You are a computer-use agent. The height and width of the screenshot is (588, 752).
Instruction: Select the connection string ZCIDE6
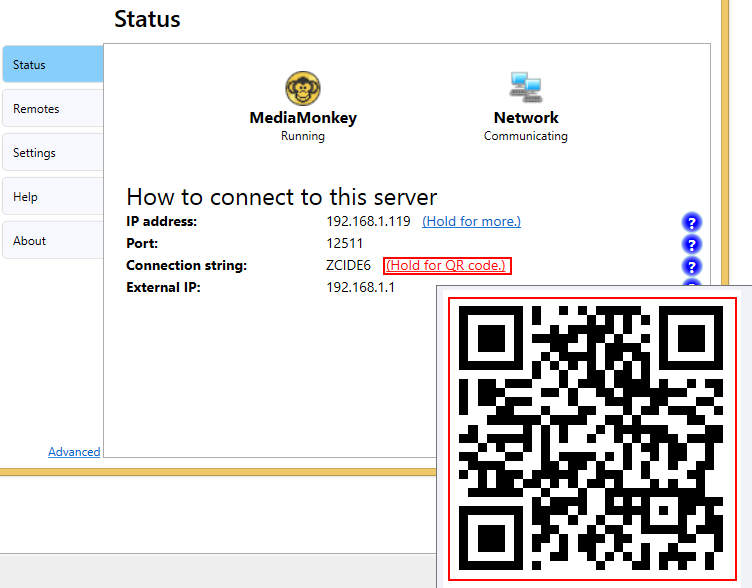click(x=348, y=265)
